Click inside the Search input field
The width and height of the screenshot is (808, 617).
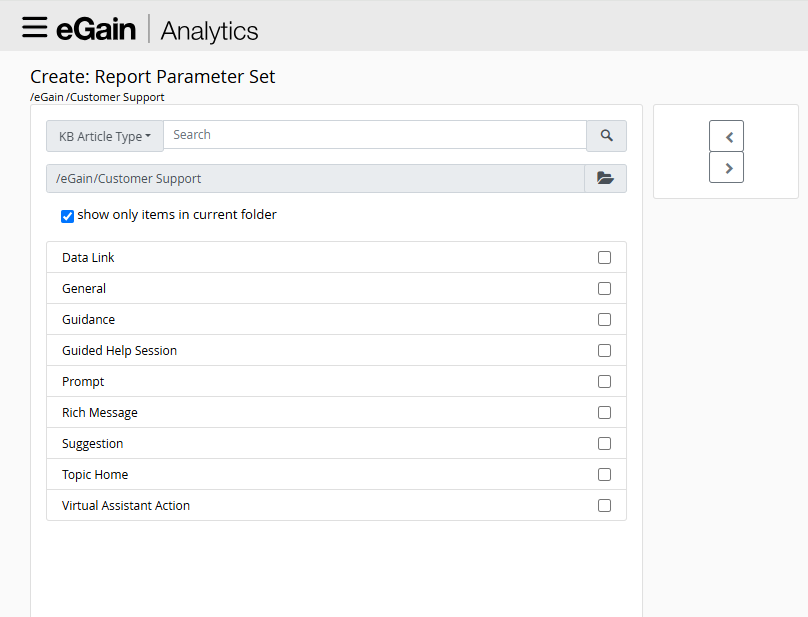[375, 135]
